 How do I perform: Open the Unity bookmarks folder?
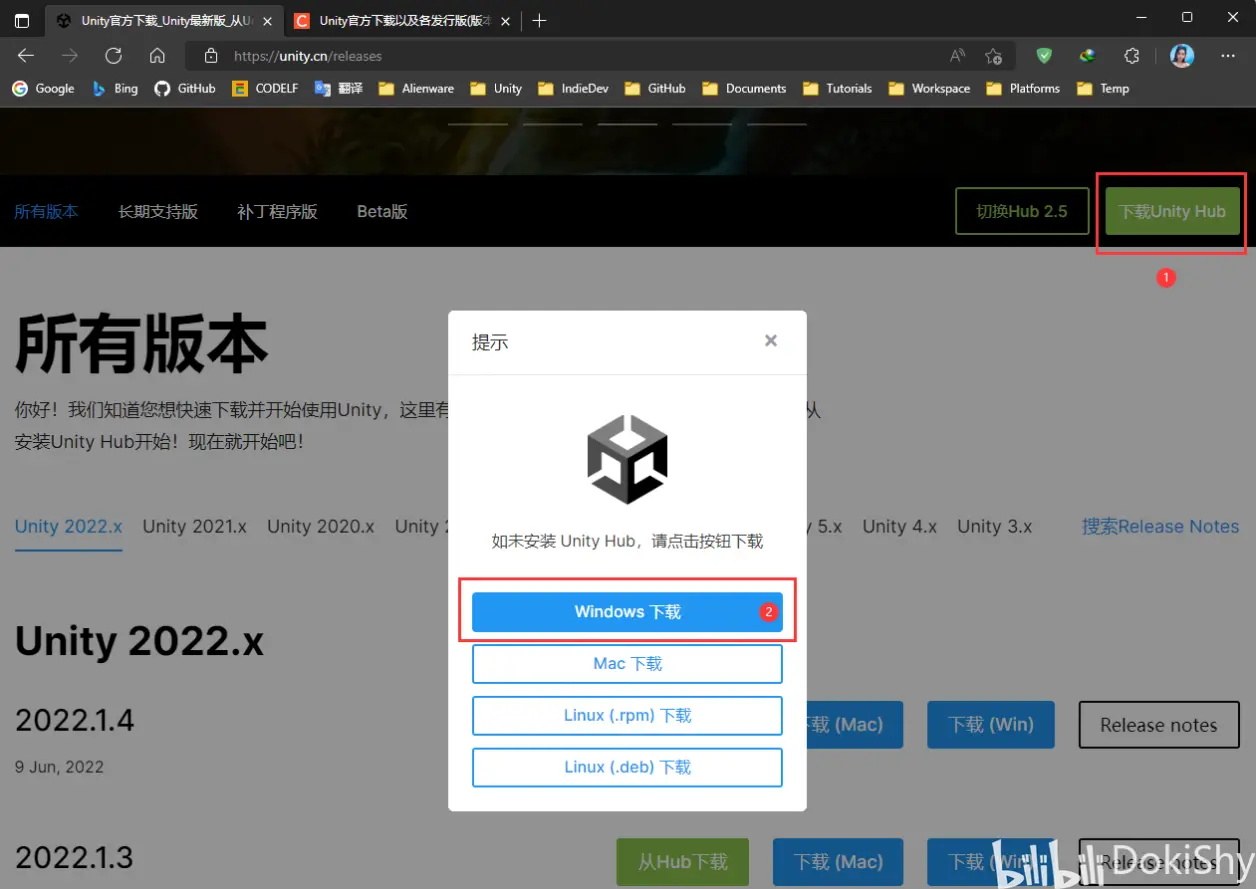point(496,88)
